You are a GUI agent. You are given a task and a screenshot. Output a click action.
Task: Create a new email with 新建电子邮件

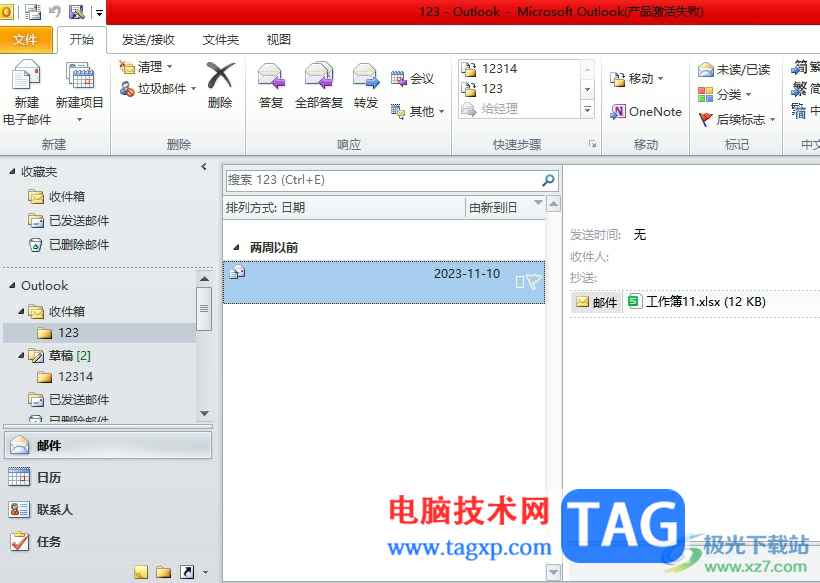(x=27, y=92)
